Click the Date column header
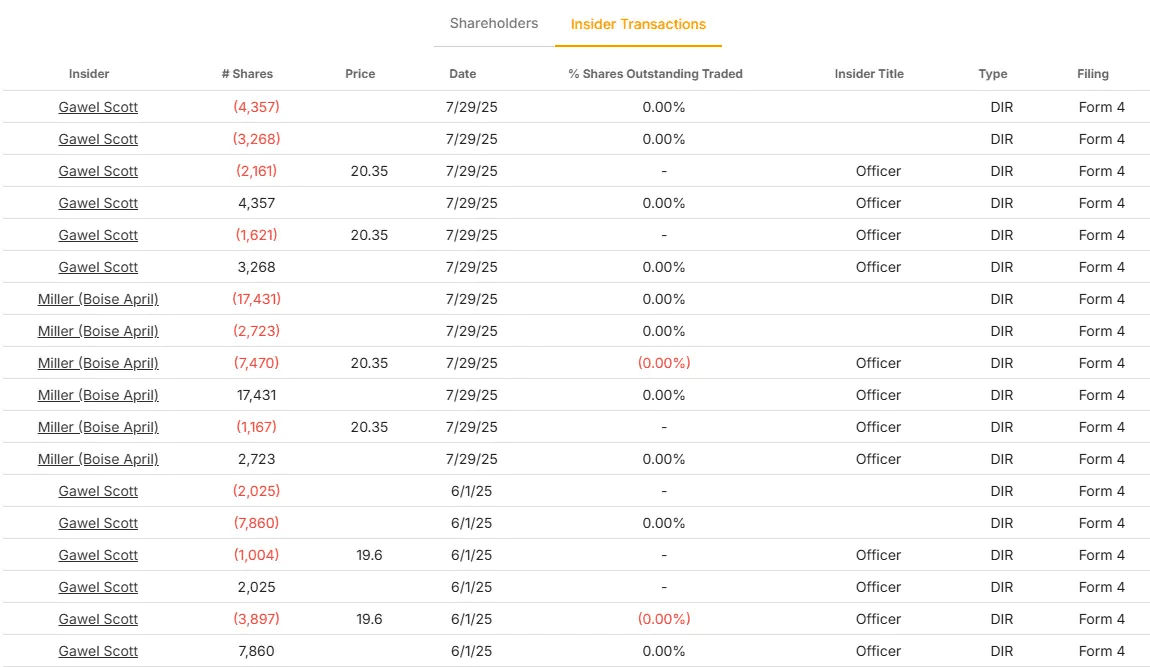 [462, 74]
